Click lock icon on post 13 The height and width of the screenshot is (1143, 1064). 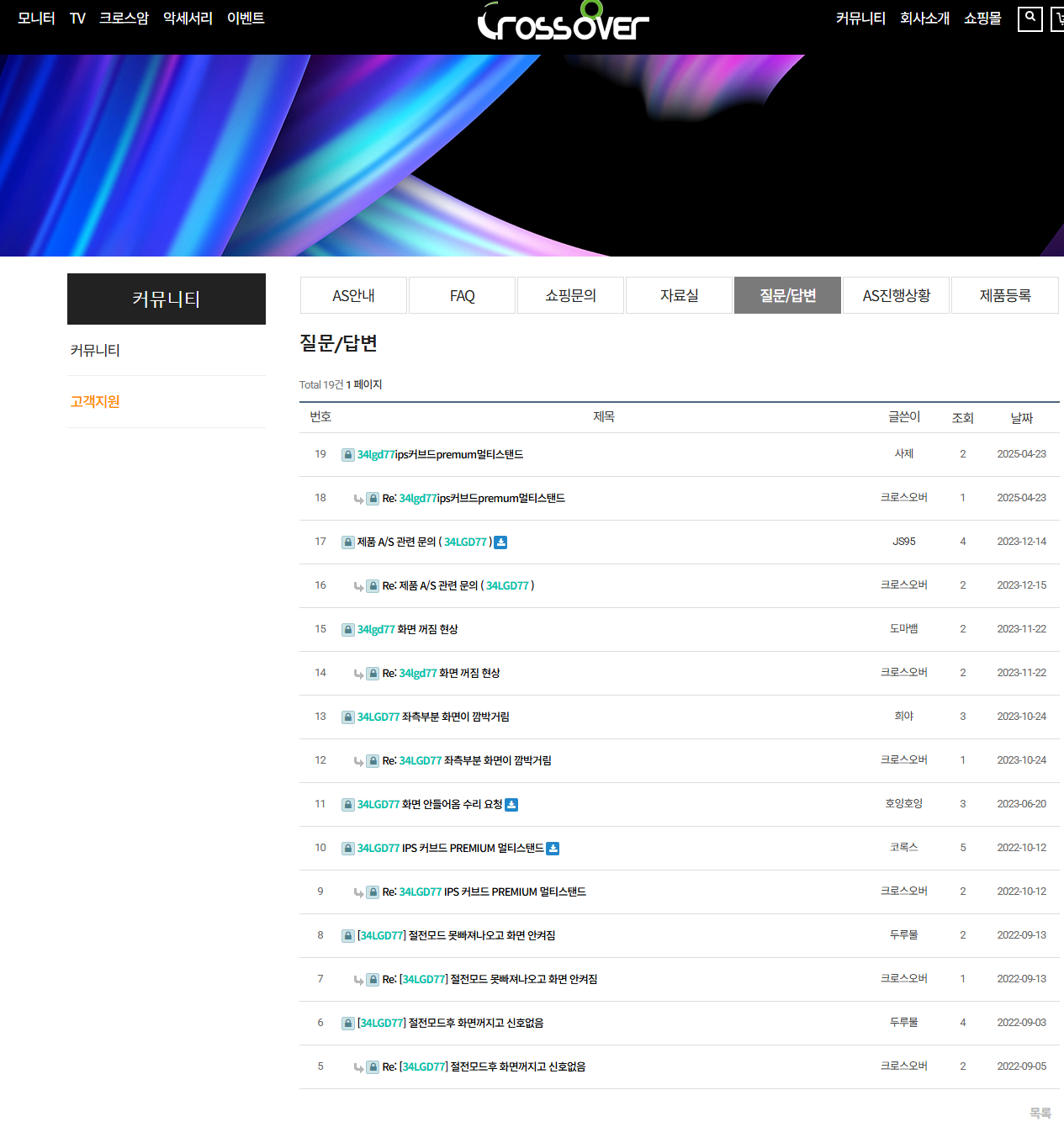347,717
